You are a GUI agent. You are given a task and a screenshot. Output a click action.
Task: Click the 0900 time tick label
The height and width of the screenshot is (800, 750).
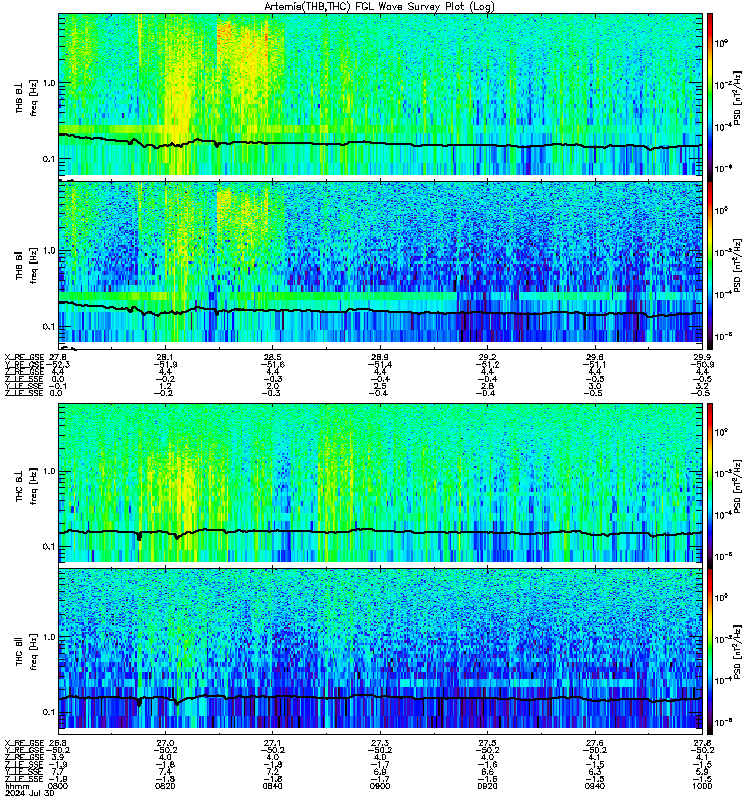coord(380,786)
